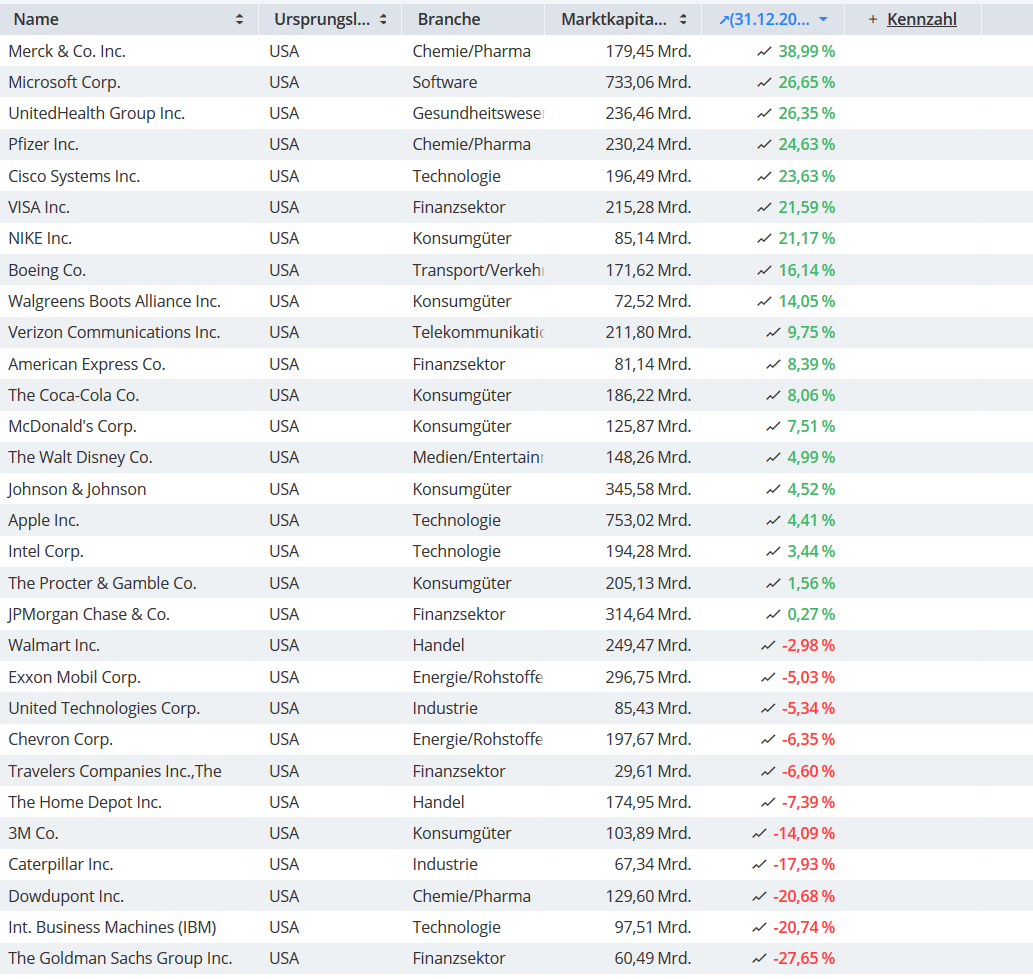The width and height of the screenshot is (1033, 979).
Task: Click the Branche column header
Action: coord(449,20)
